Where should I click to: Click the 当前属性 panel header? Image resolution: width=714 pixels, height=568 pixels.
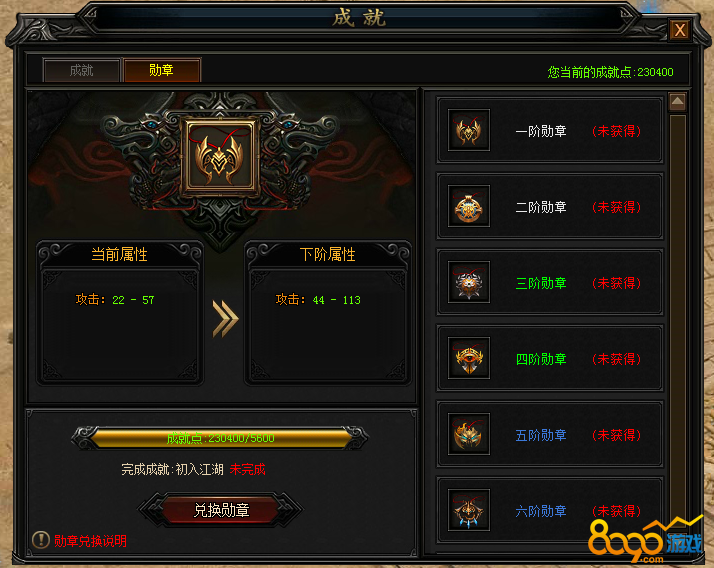pyautogui.click(x=120, y=254)
